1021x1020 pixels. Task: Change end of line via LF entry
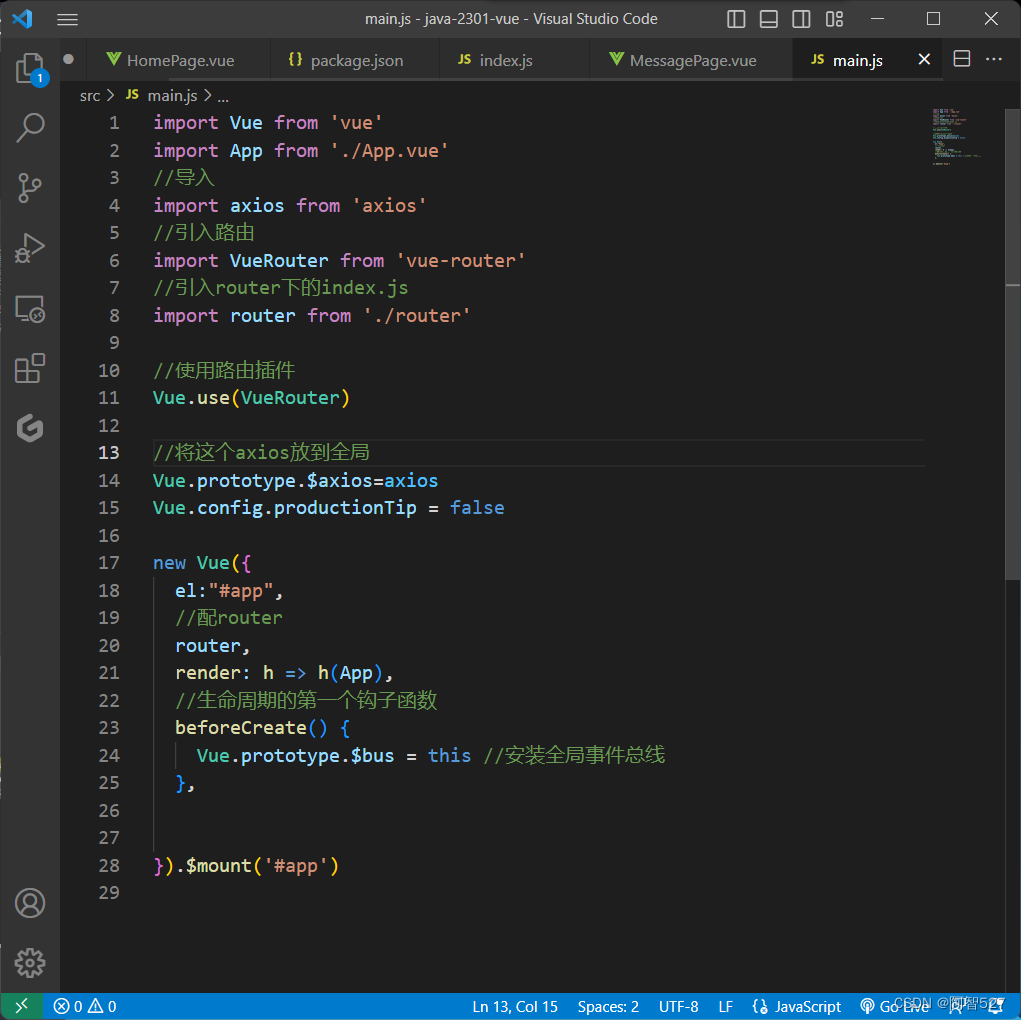725,1006
